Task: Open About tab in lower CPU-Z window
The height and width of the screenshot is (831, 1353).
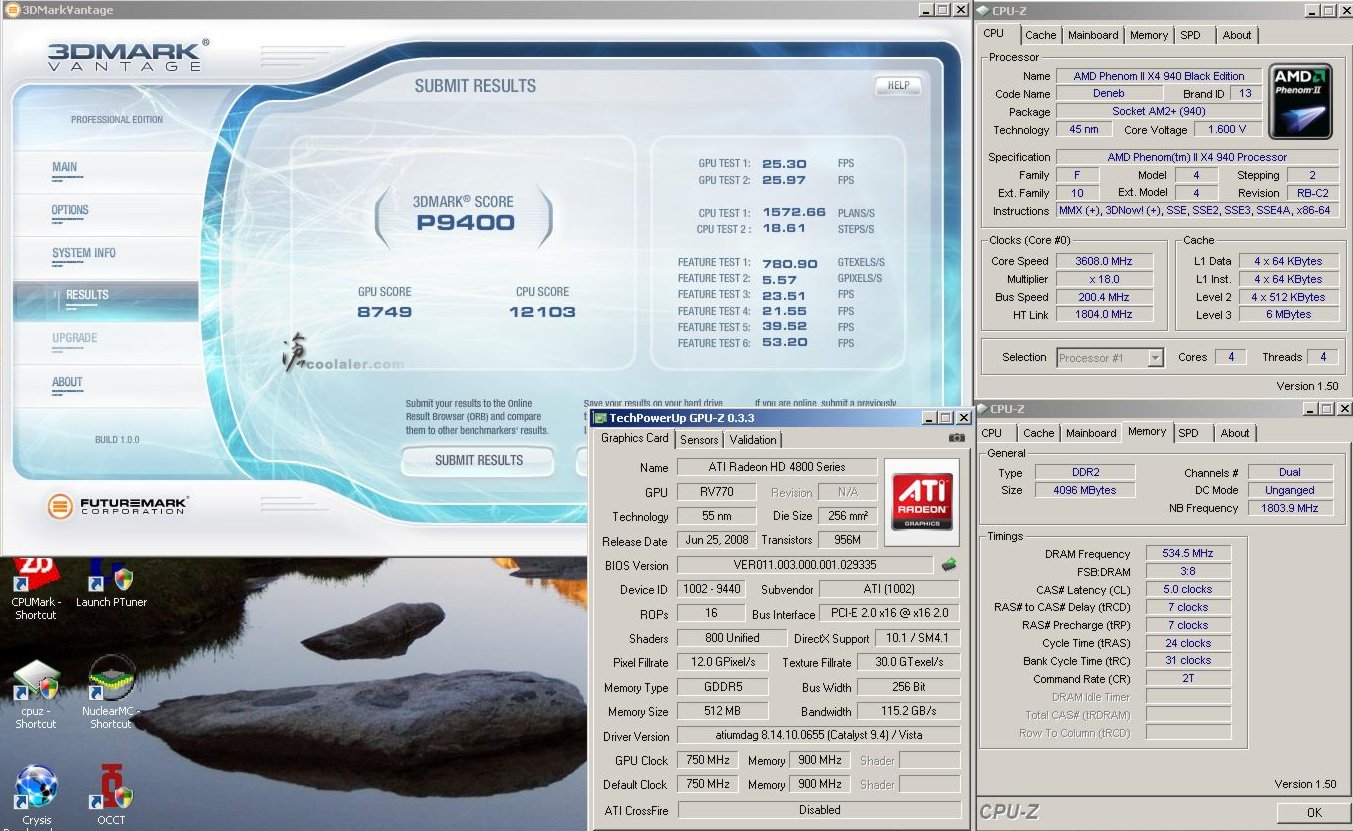Action: pos(1235,433)
